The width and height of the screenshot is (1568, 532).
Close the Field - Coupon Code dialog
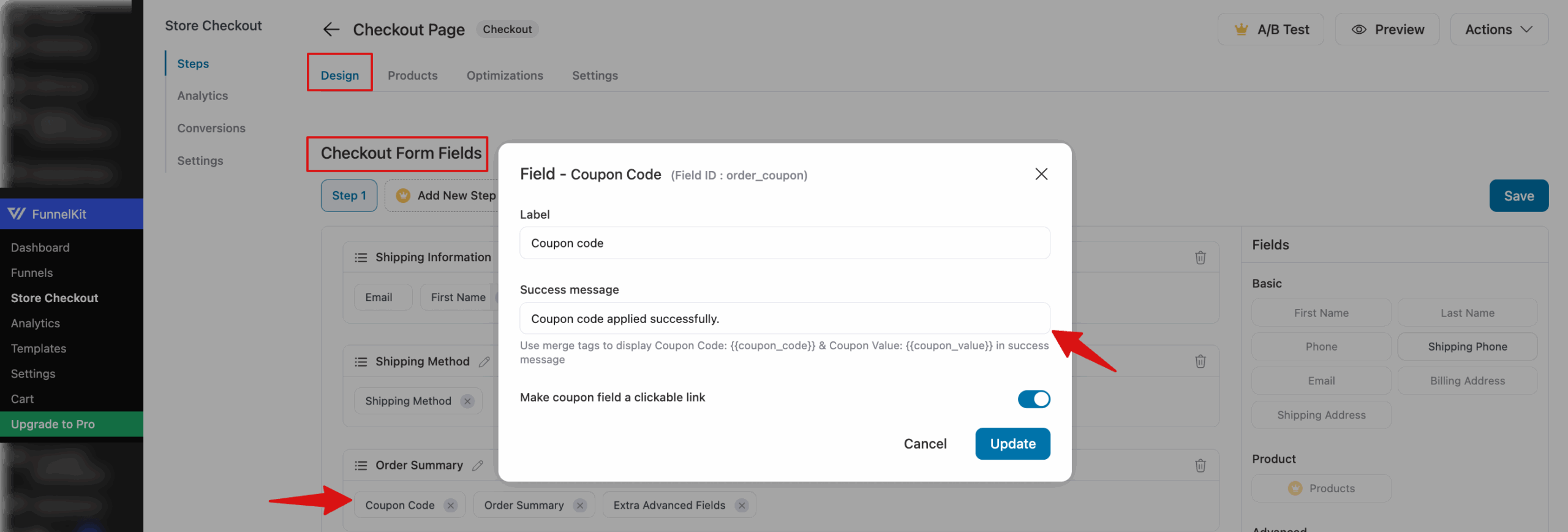(1041, 173)
